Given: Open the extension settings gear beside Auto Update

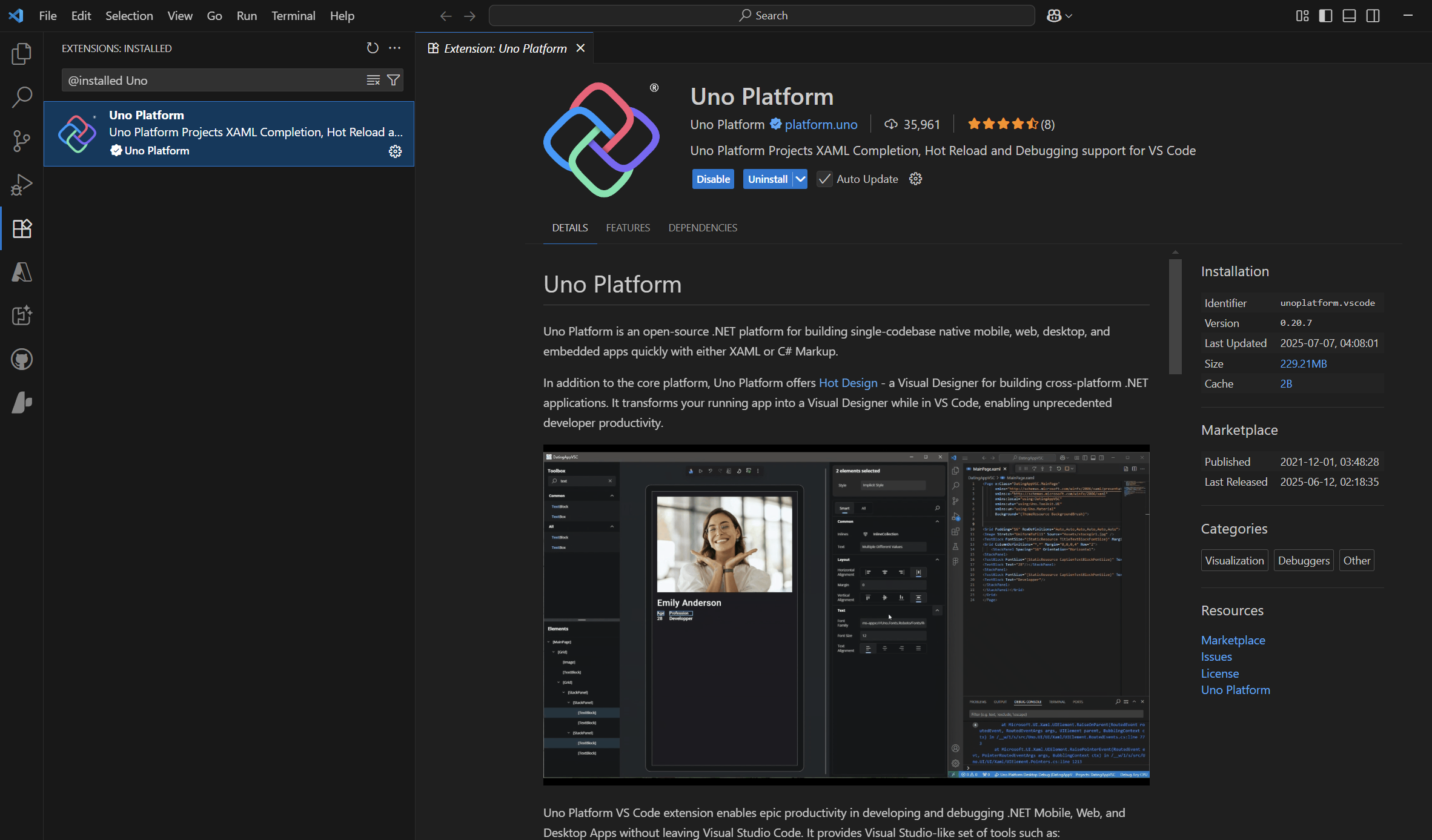Looking at the screenshot, I should pyautogui.click(x=915, y=179).
